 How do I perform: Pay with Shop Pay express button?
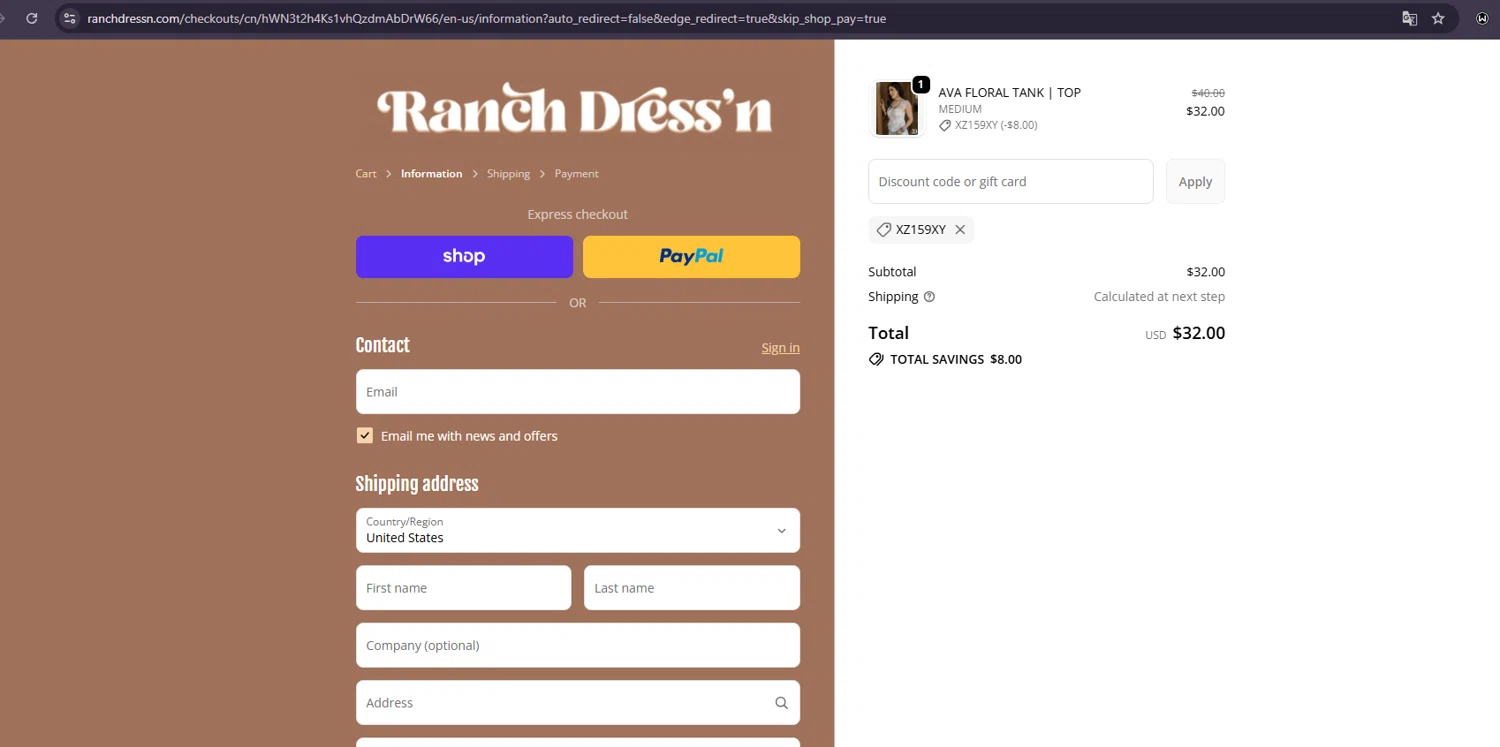pyautogui.click(x=464, y=257)
